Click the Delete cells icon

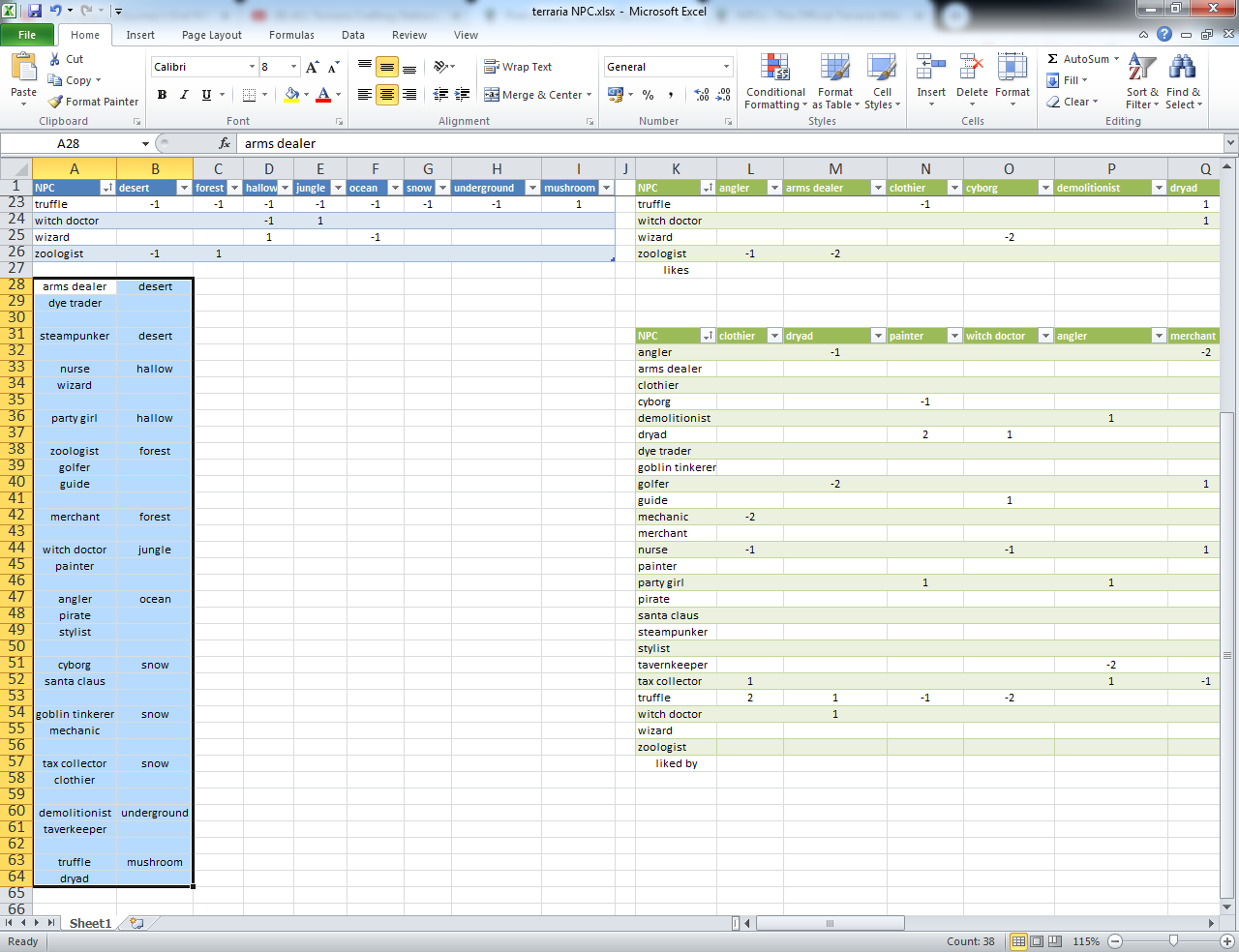point(972,68)
